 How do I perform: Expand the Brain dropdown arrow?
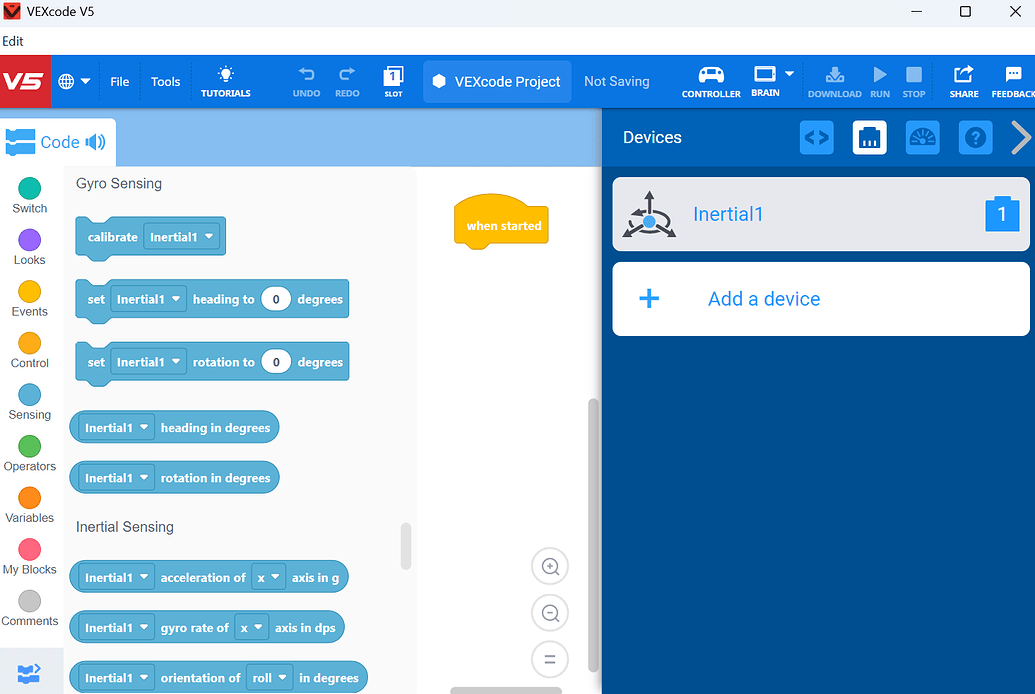click(789, 74)
